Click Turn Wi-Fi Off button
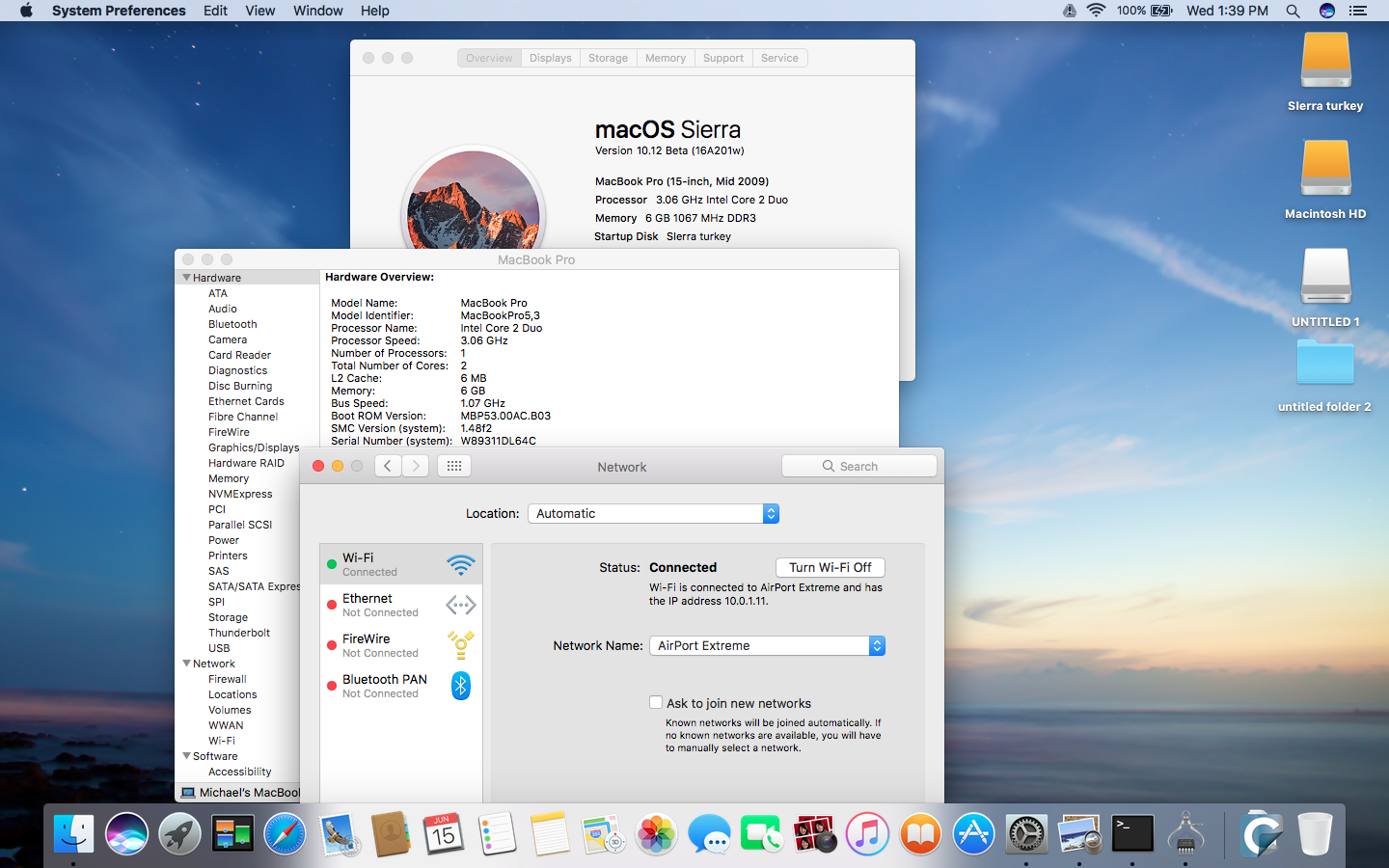1389x868 pixels. click(x=831, y=567)
